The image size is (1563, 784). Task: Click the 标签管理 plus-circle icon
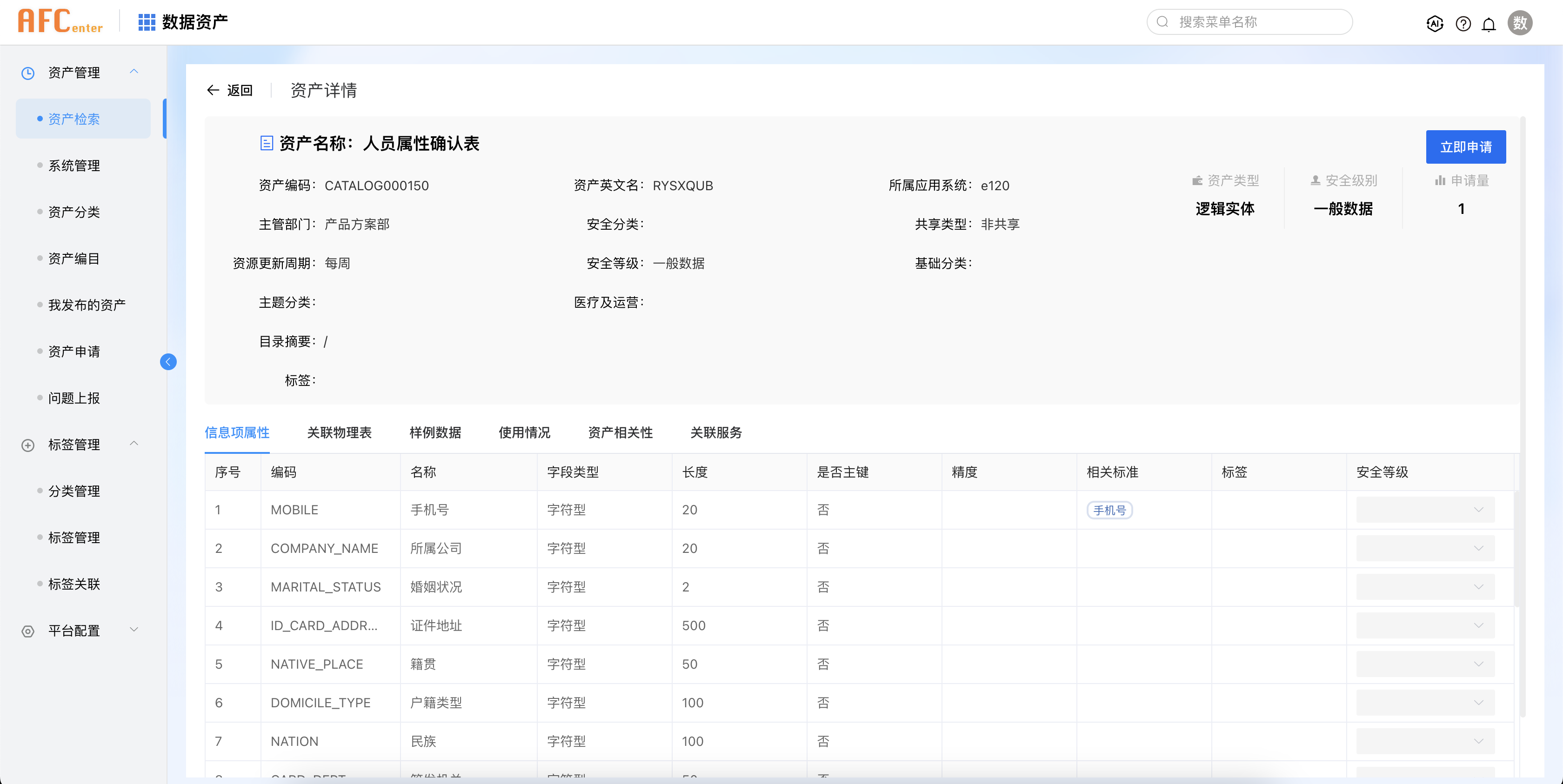click(28, 445)
